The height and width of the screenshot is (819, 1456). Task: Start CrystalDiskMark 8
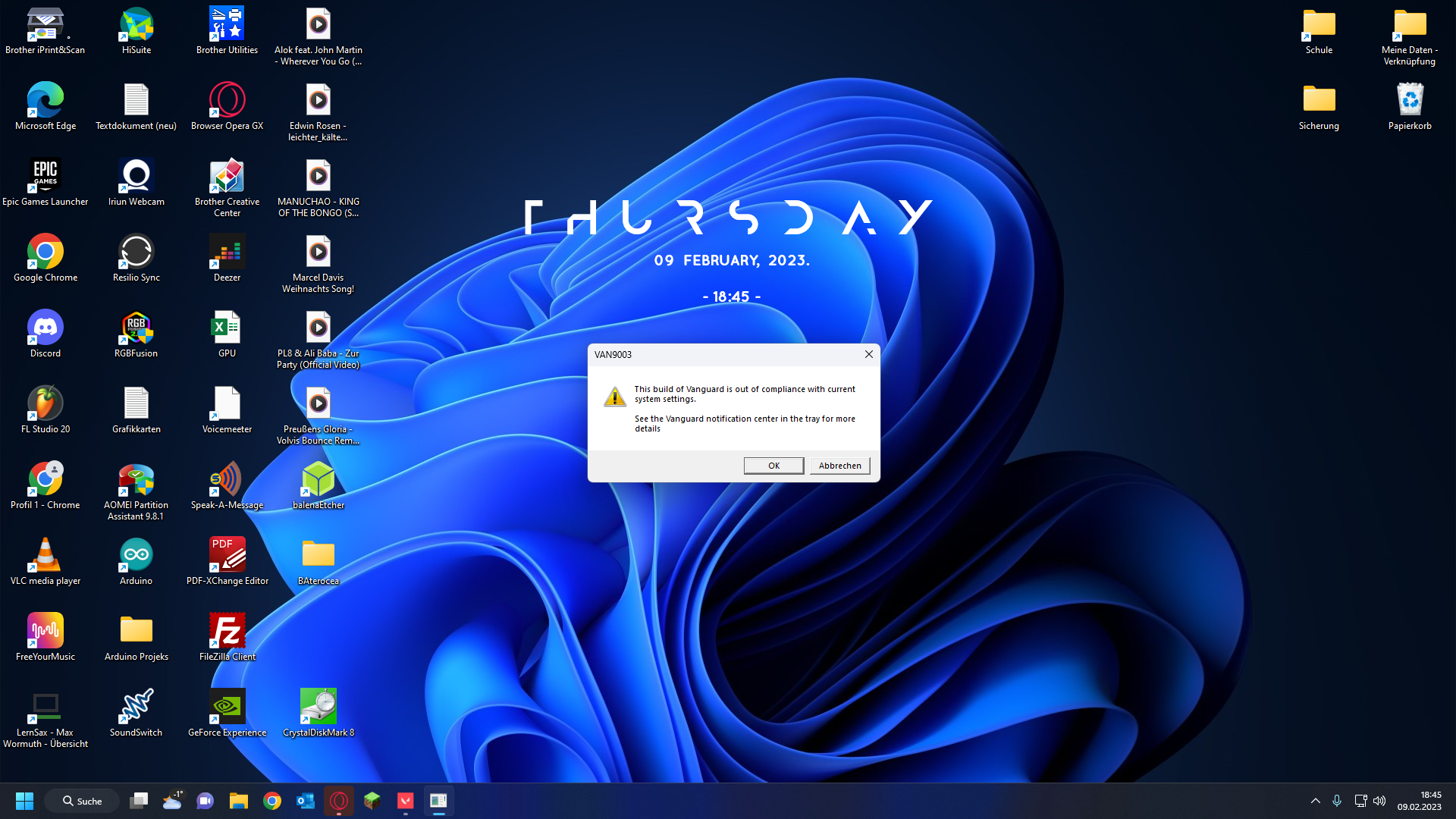(318, 707)
